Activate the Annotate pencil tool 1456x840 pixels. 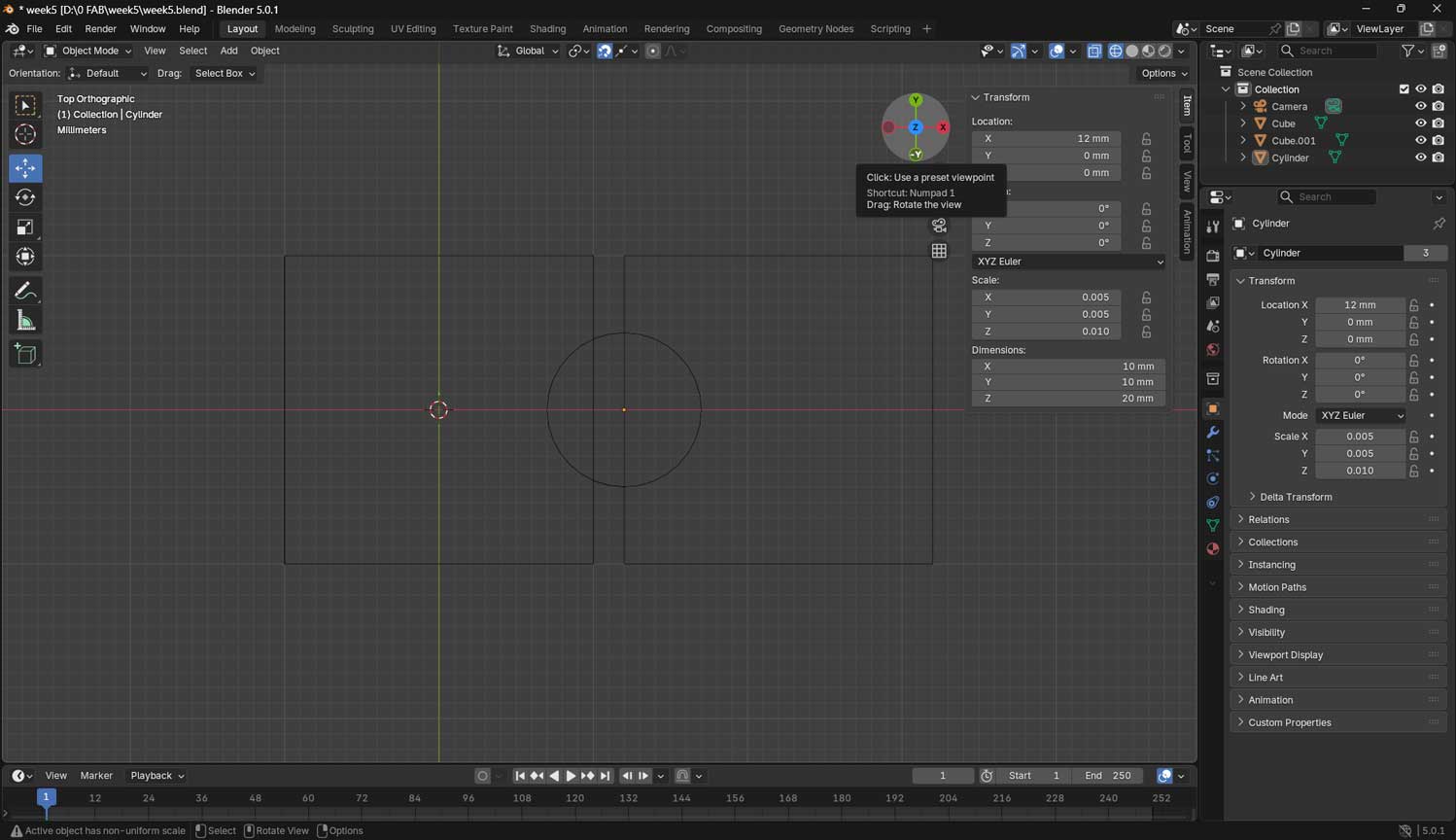25,291
